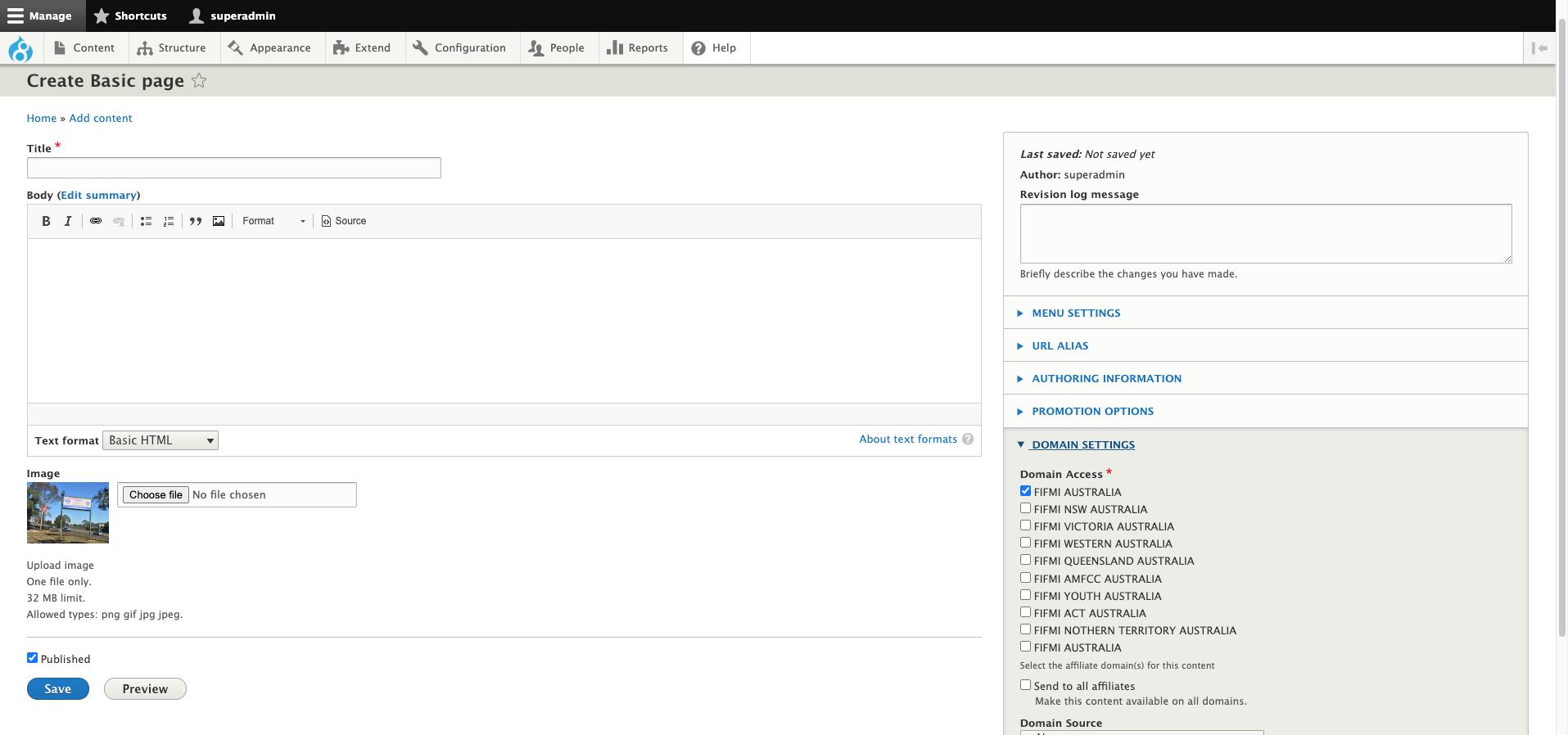Check Send to all affiliates
The height and width of the screenshot is (735, 1568).
coord(1025,685)
